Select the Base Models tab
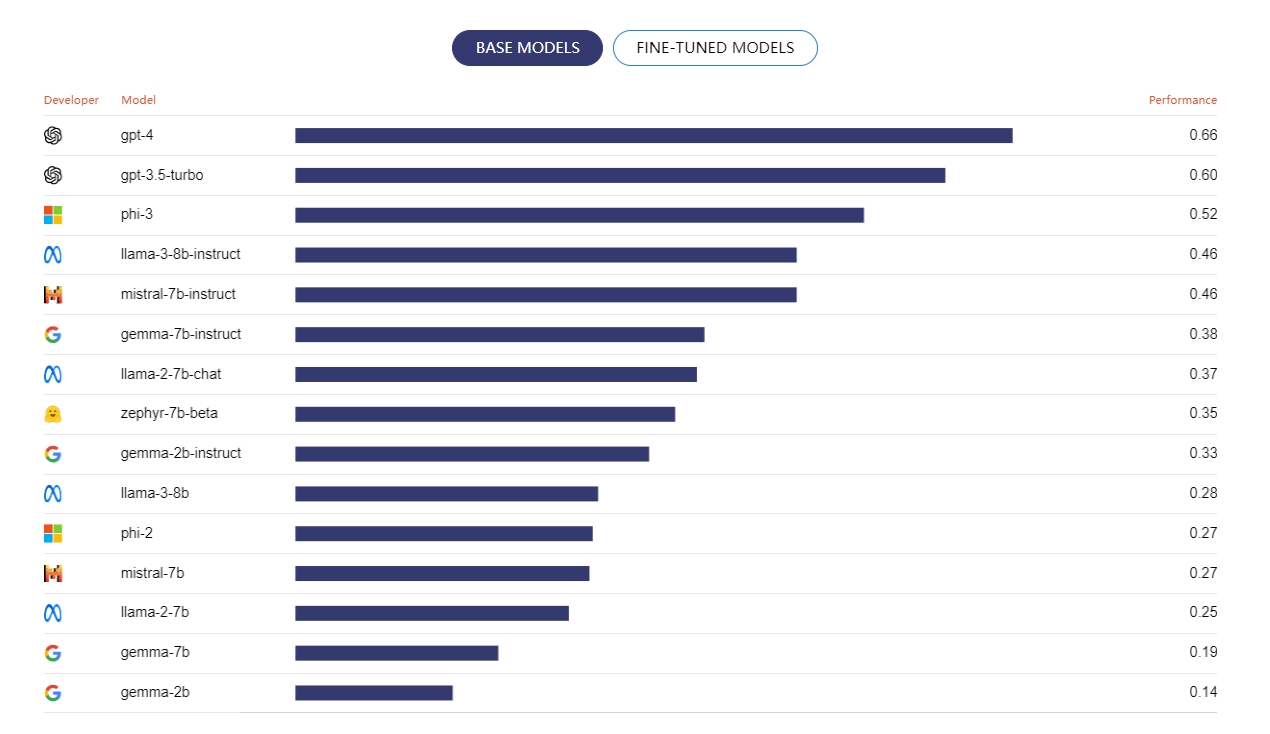The height and width of the screenshot is (734, 1270). point(527,48)
